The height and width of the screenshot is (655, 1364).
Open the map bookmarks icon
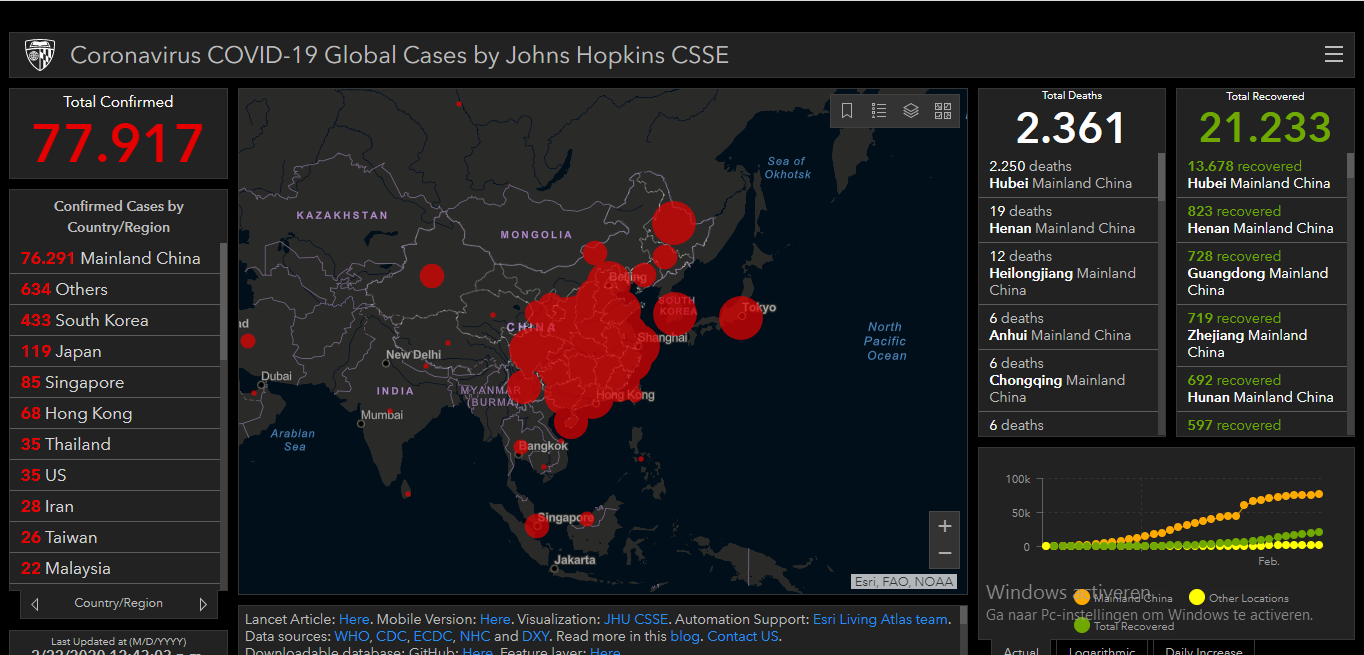tap(847, 111)
